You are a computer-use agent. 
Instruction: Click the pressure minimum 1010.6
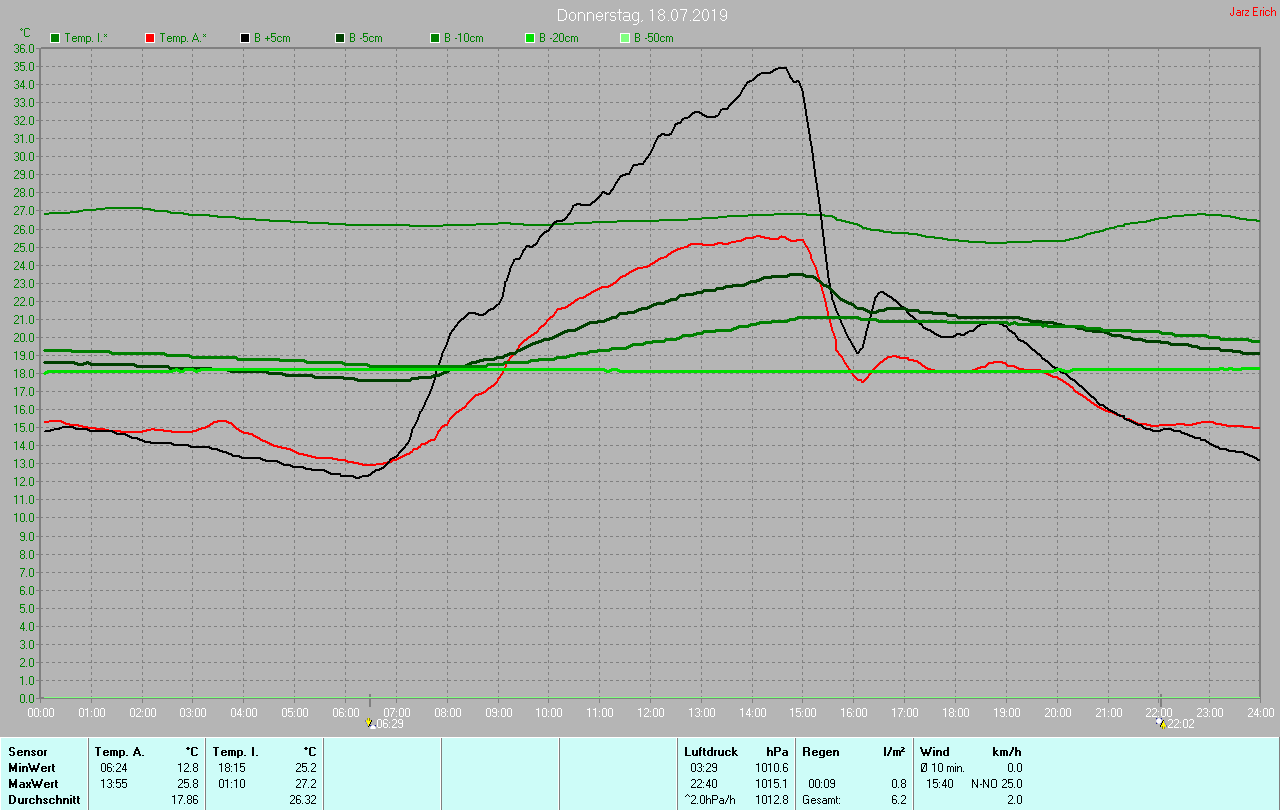click(x=772, y=767)
